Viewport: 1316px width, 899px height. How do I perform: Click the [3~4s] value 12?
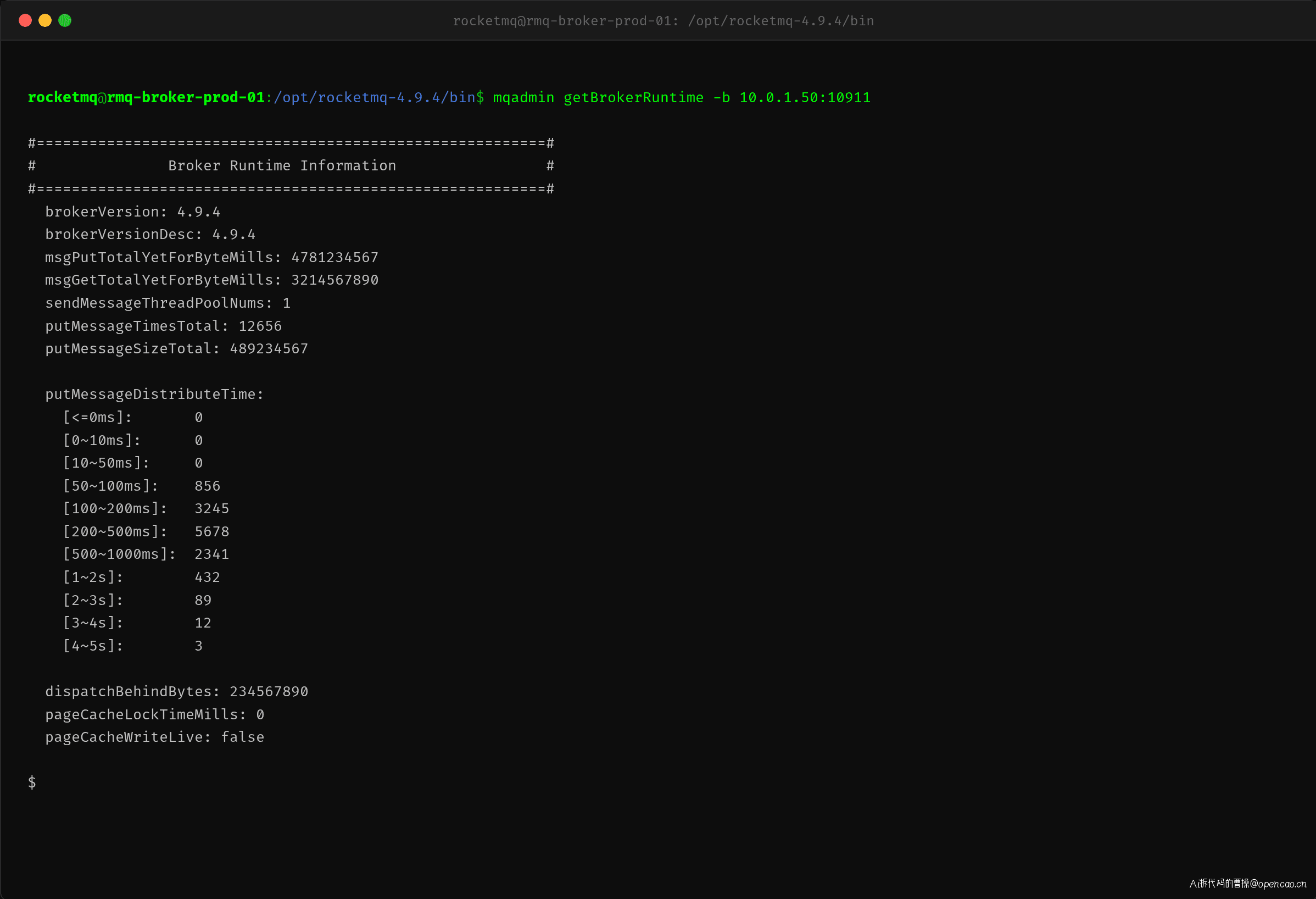203,623
